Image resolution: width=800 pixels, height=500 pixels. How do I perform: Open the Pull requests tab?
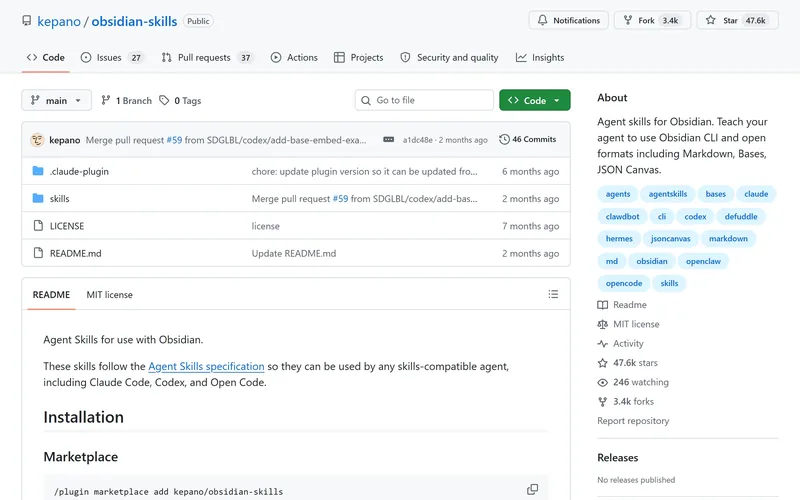coord(207,58)
